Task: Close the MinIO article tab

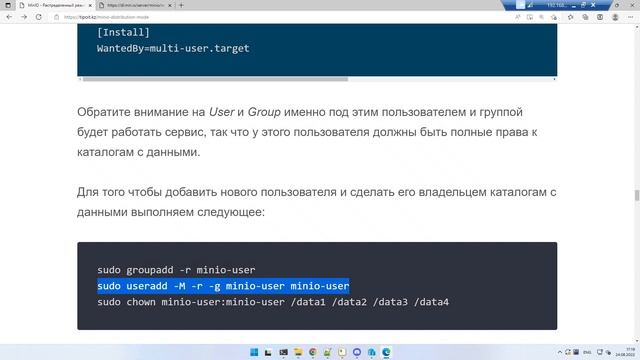Action: pos(90,5)
